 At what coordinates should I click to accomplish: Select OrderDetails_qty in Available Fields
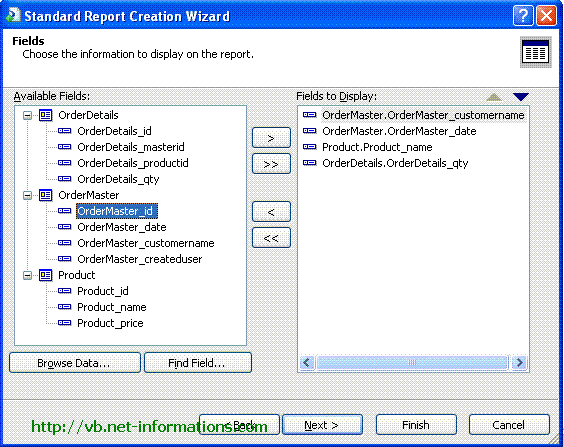coord(118,179)
